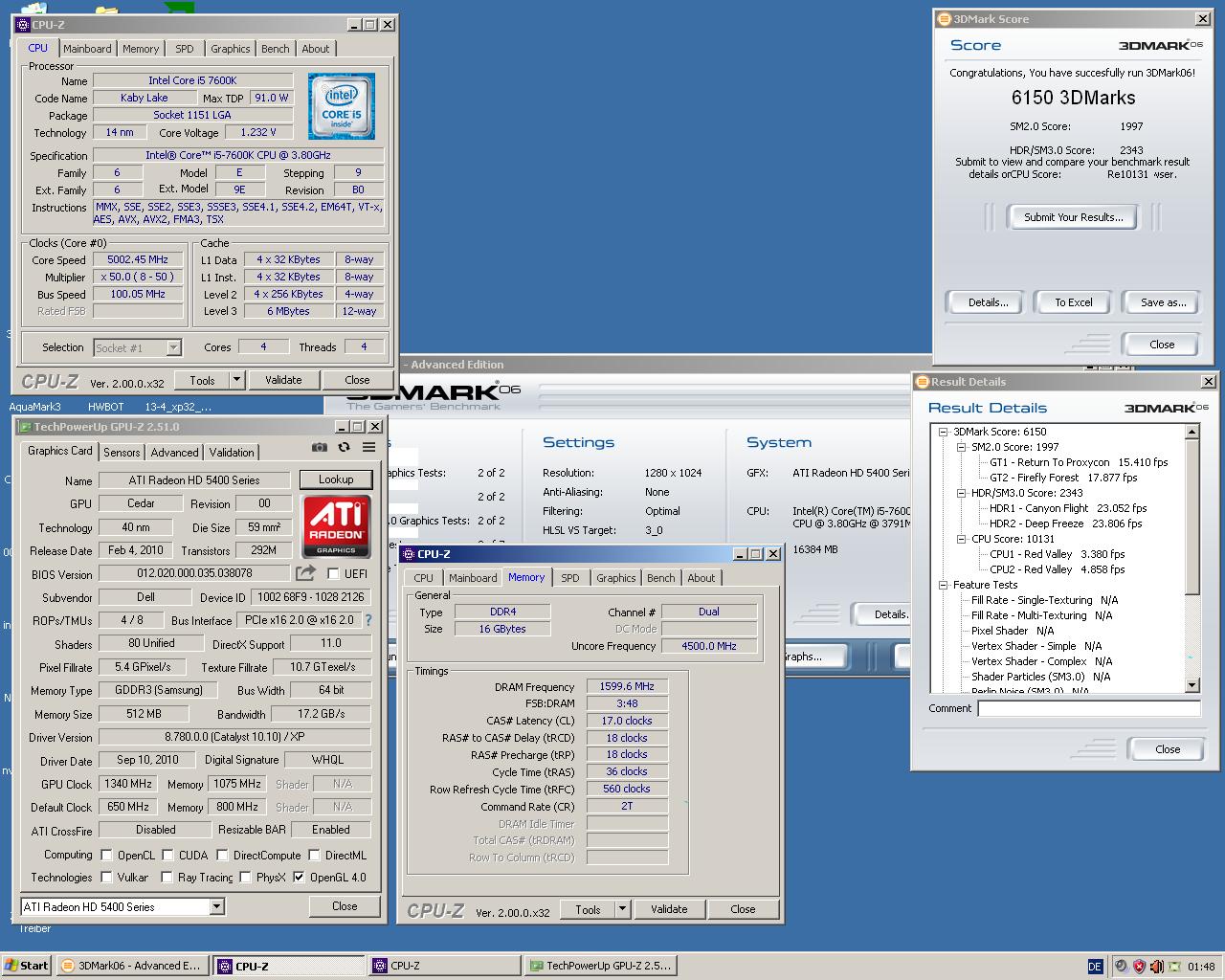Viewport: 1225px width, 980px height.
Task: Open DE language indicator in taskbar
Action: coord(1096,967)
